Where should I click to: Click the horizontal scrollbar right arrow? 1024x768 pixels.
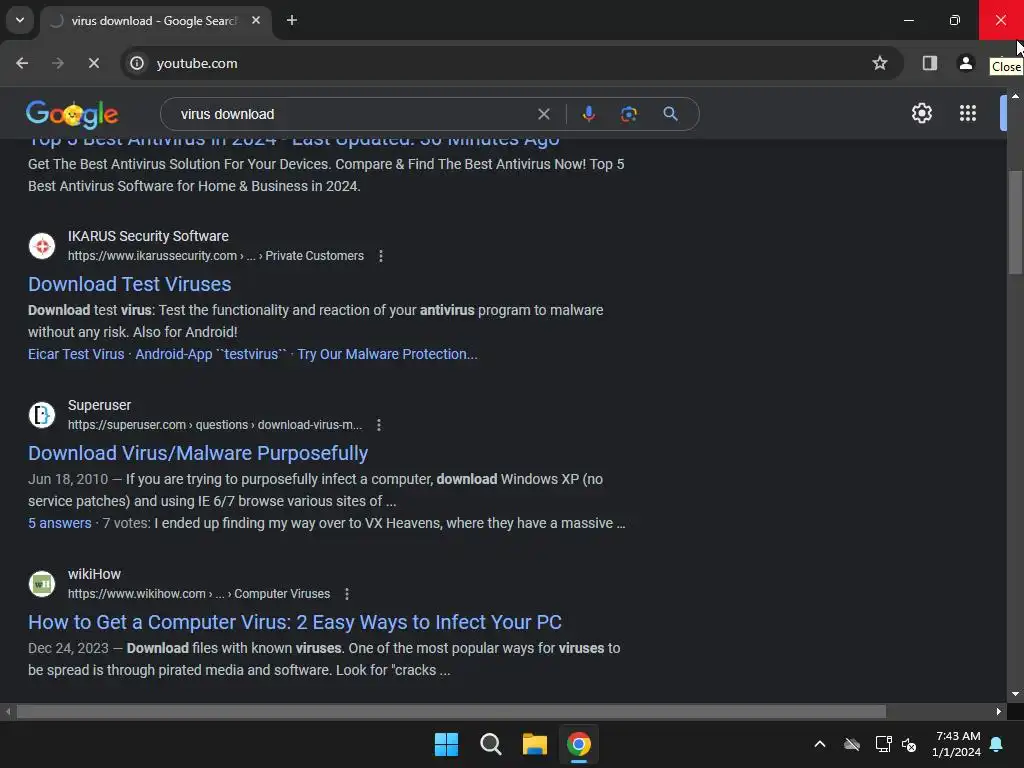(x=999, y=711)
